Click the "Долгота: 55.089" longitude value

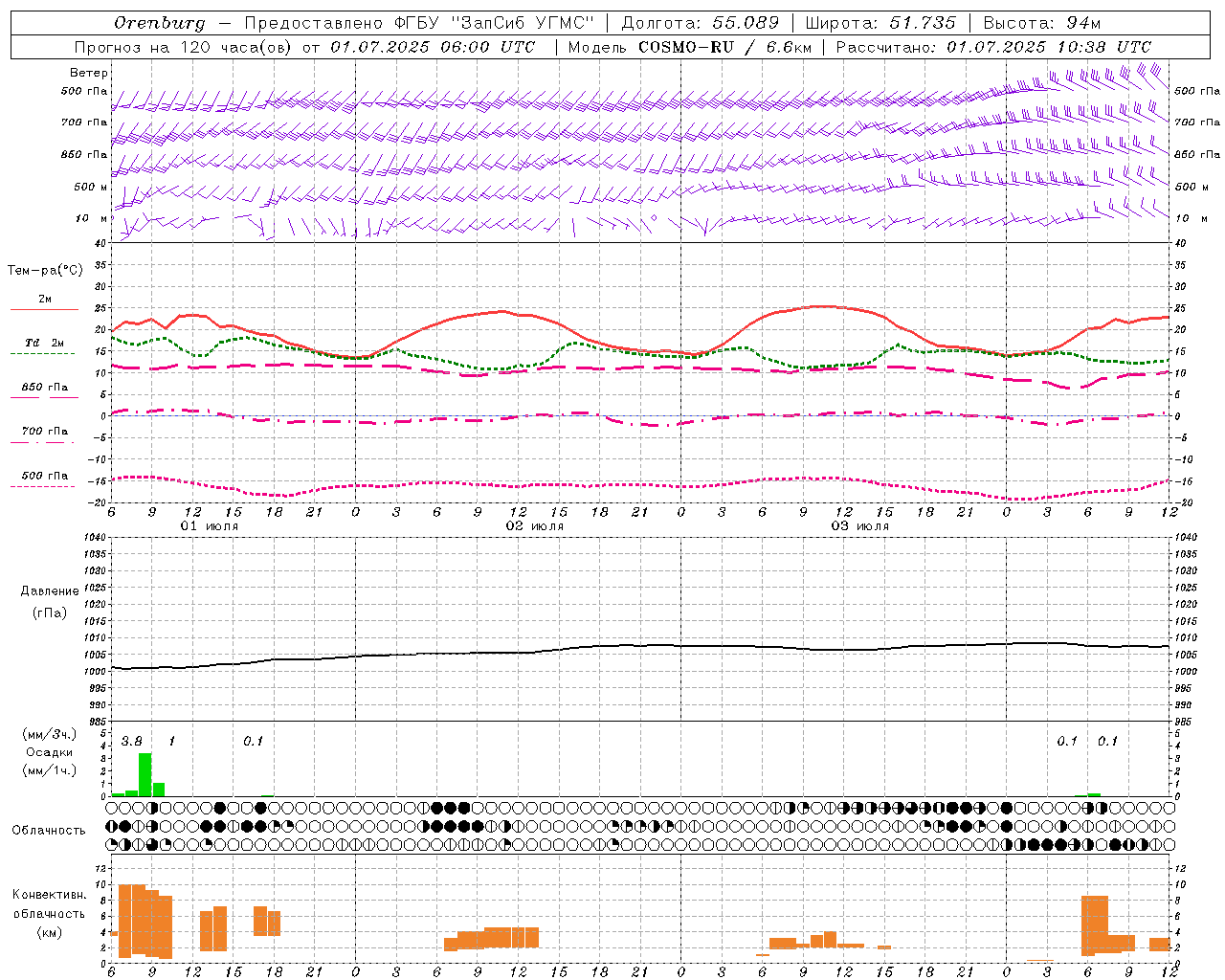701,23
